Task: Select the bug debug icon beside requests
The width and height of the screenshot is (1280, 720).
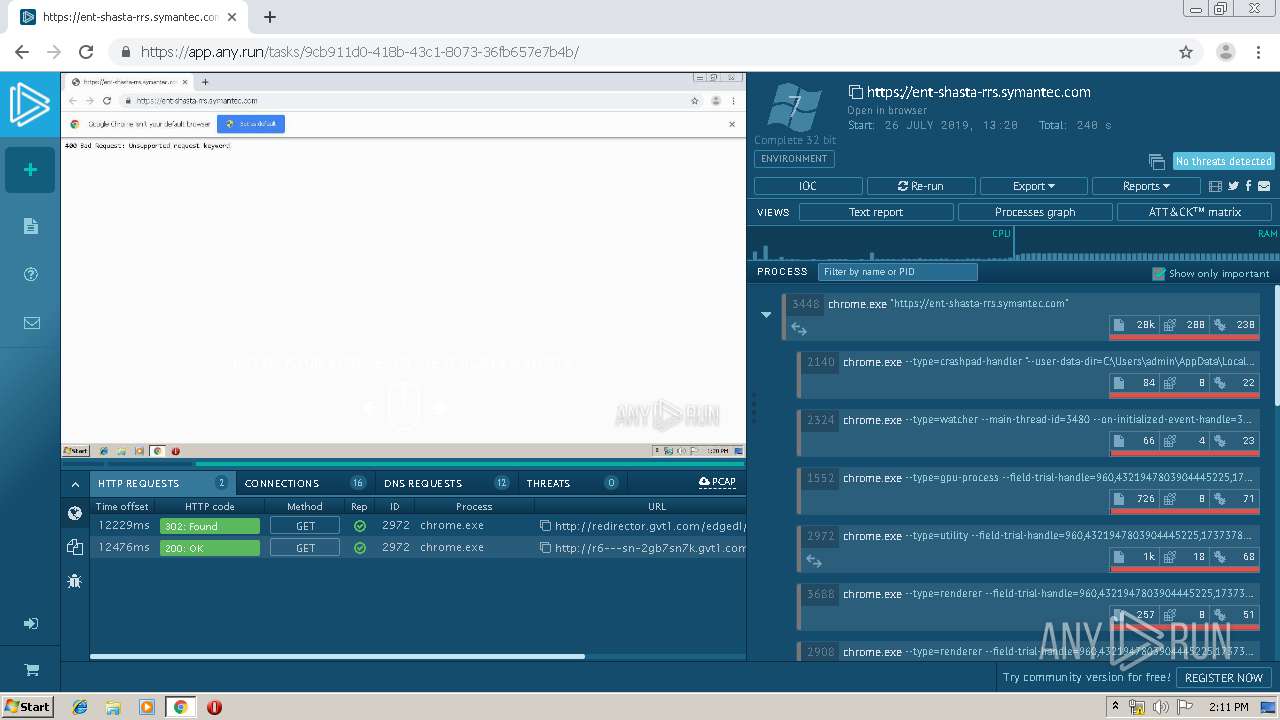Action: click(x=74, y=580)
